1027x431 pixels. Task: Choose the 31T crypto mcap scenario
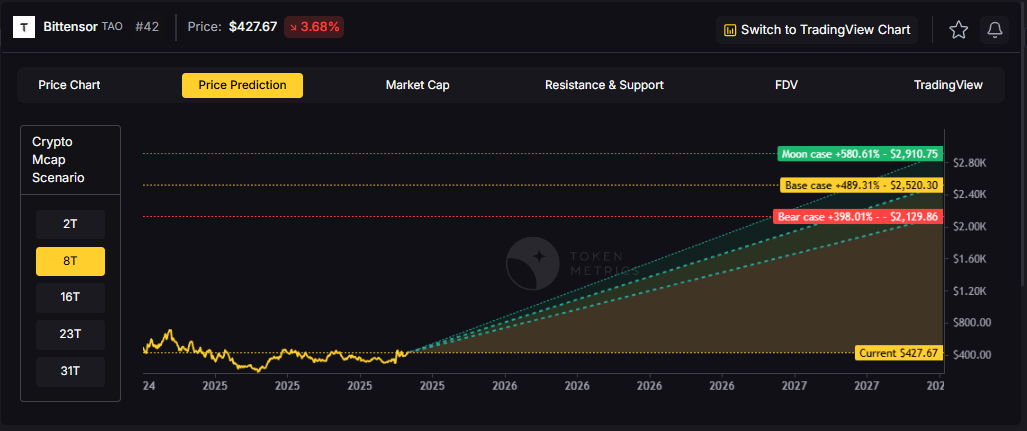point(70,371)
